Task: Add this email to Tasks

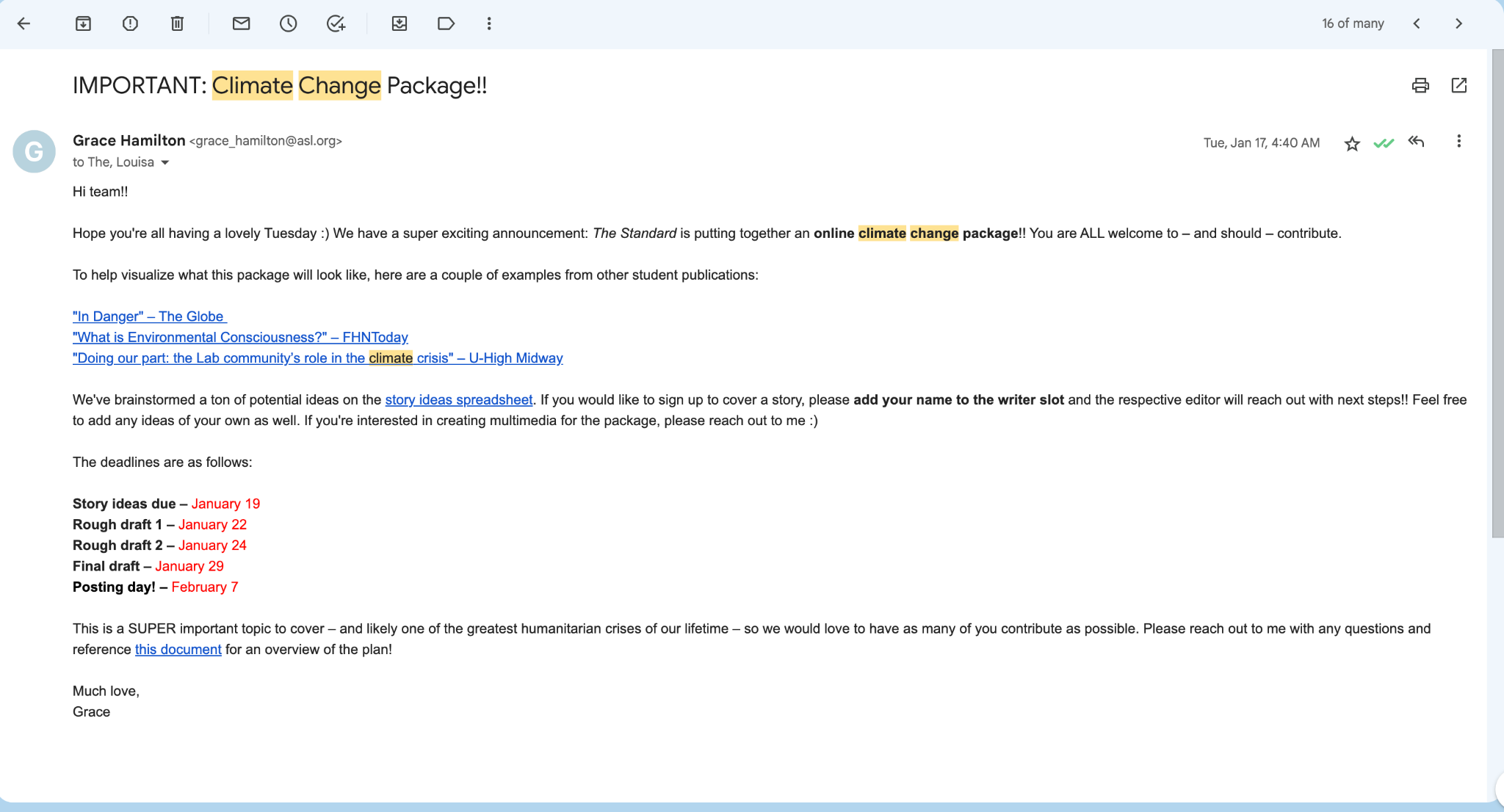Action: click(336, 23)
